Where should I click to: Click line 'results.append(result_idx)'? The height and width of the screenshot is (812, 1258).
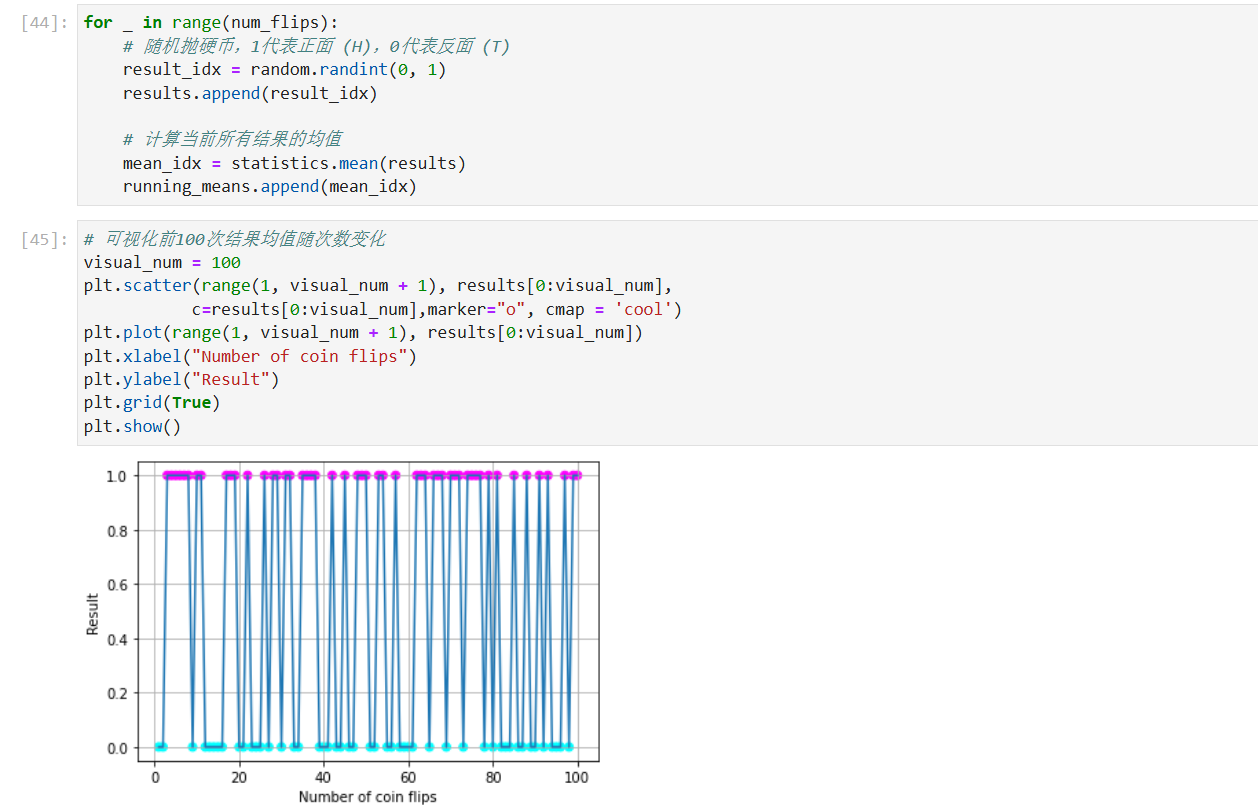(x=250, y=94)
